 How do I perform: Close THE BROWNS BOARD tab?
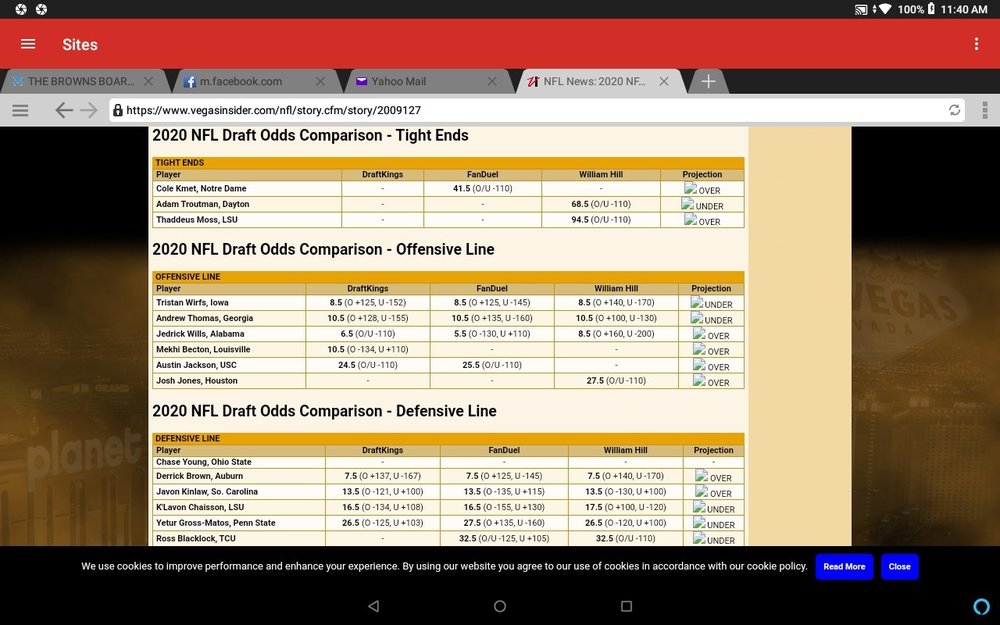pos(149,81)
